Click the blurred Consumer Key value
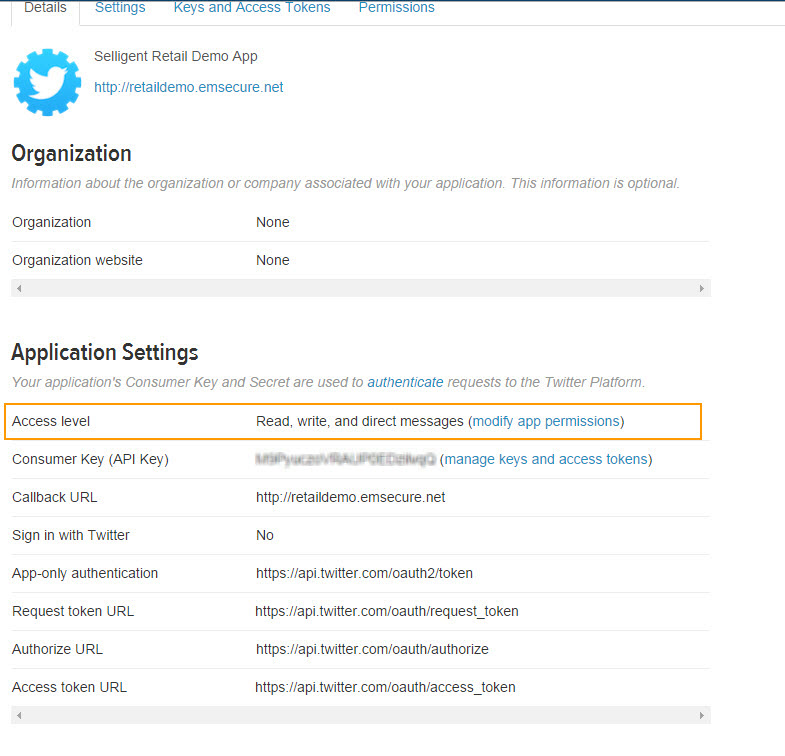This screenshot has width=785, height=756. click(345, 459)
